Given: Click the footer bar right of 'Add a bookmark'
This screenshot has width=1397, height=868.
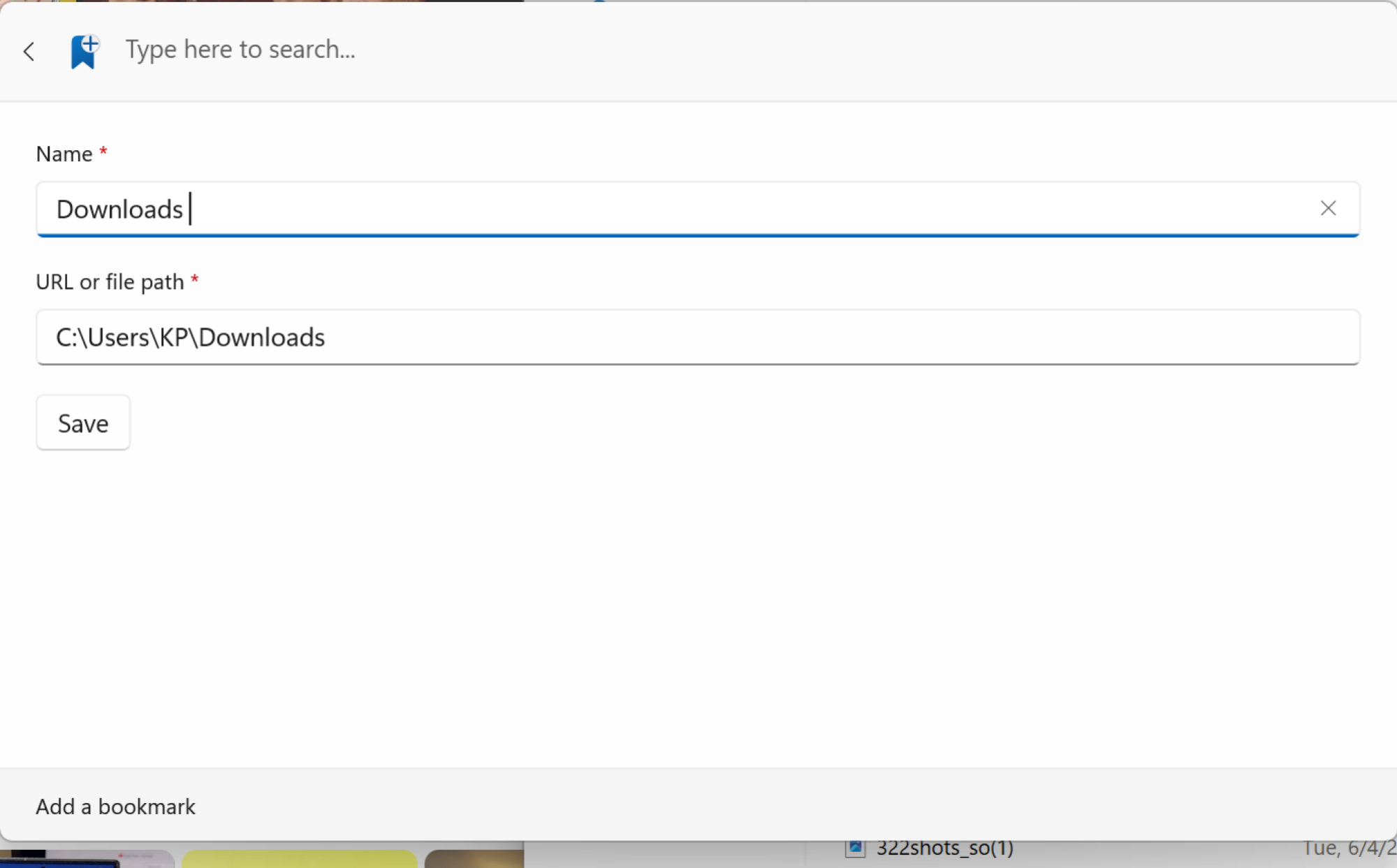Looking at the screenshot, I should click(796, 807).
